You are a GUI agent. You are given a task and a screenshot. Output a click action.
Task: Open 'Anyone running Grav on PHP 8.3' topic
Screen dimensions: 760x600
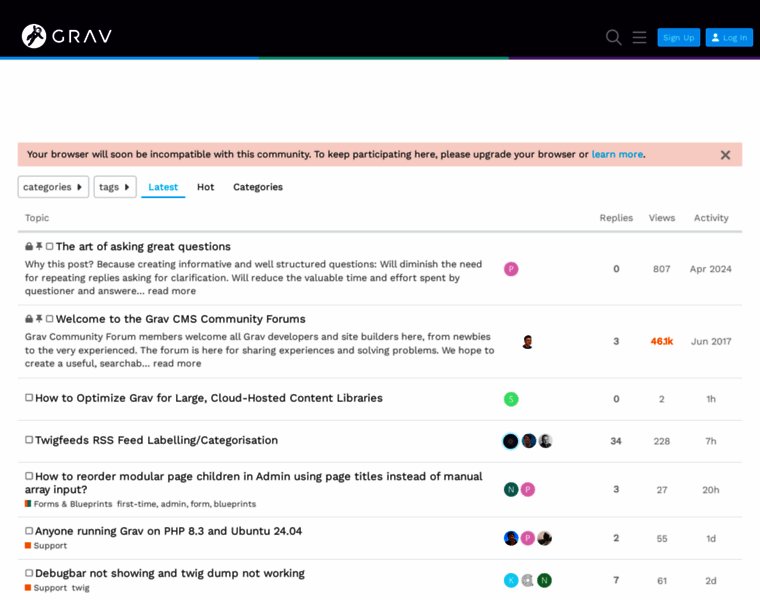(x=168, y=531)
